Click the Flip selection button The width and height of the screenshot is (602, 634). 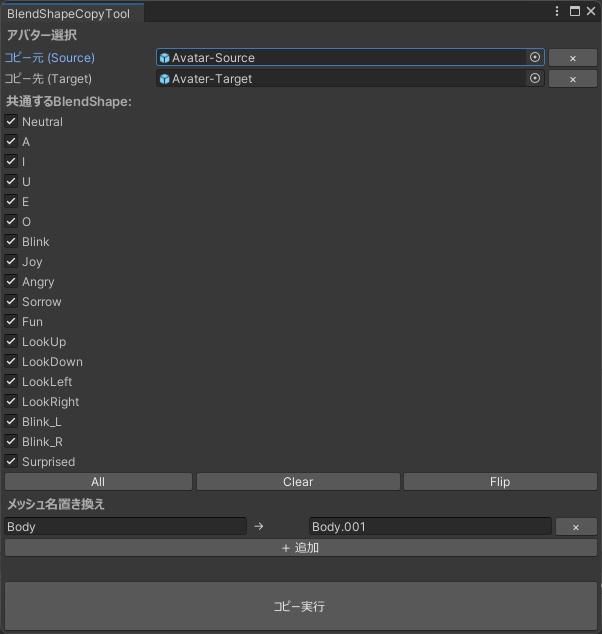pos(500,482)
